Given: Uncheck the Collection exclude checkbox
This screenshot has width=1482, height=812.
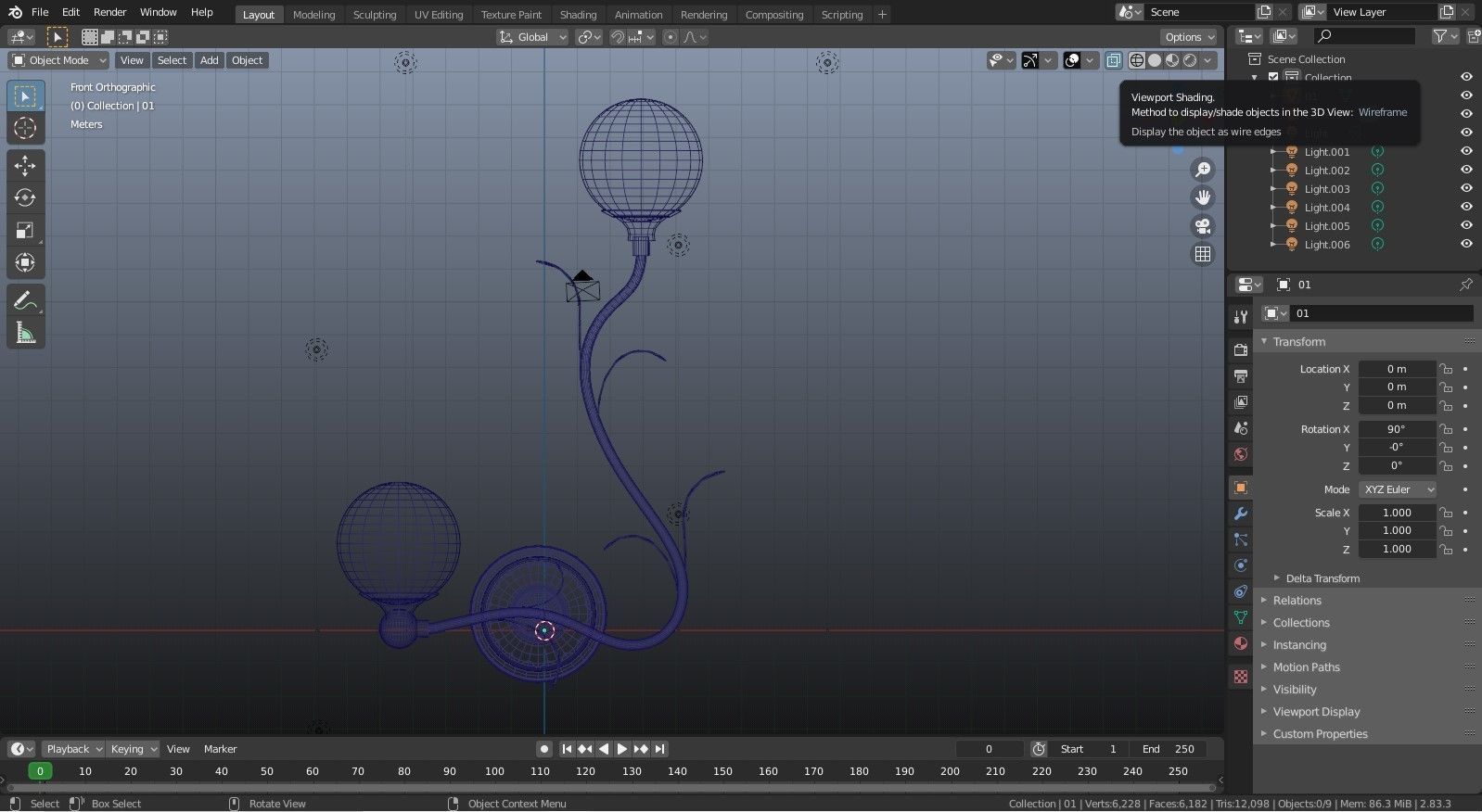Looking at the screenshot, I should coord(1273,78).
